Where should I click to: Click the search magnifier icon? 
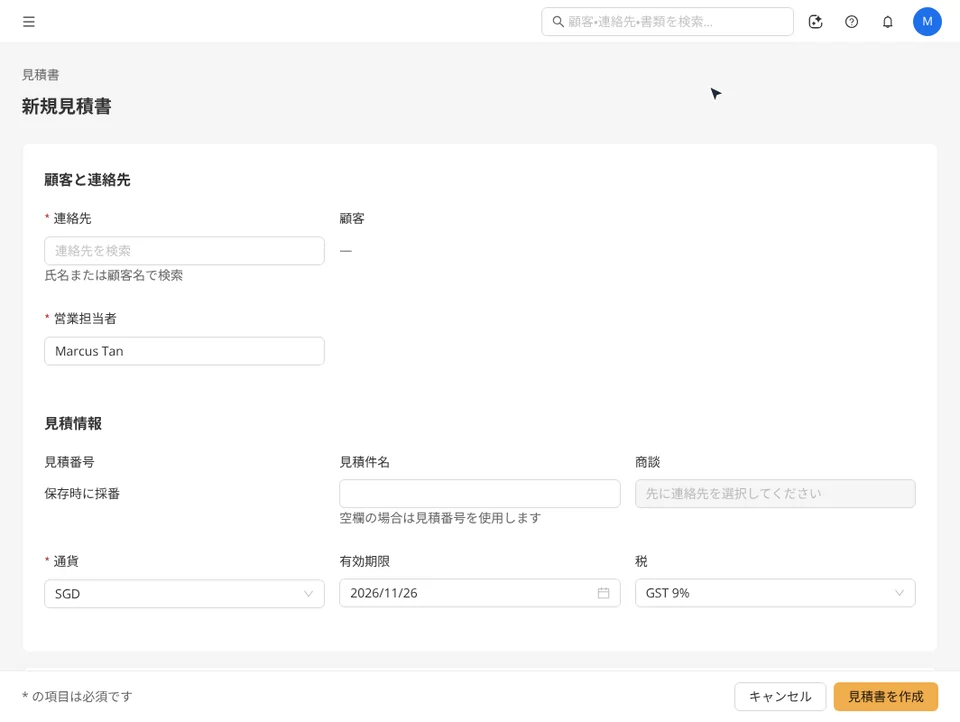(x=558, y=22)
